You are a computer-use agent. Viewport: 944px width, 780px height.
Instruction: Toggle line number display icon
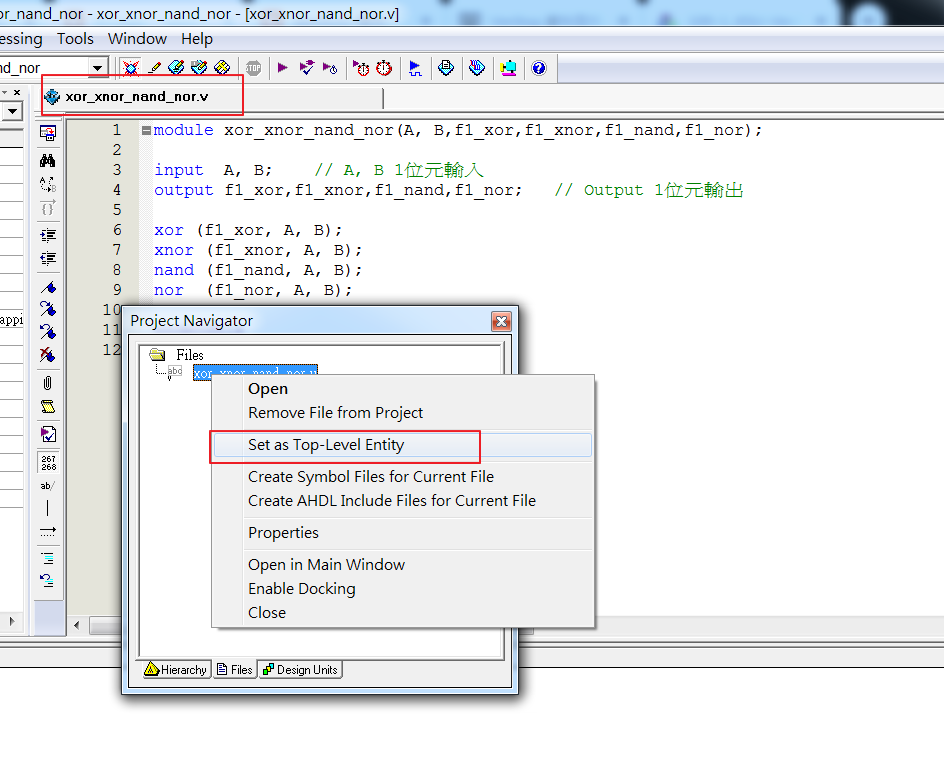46,462
